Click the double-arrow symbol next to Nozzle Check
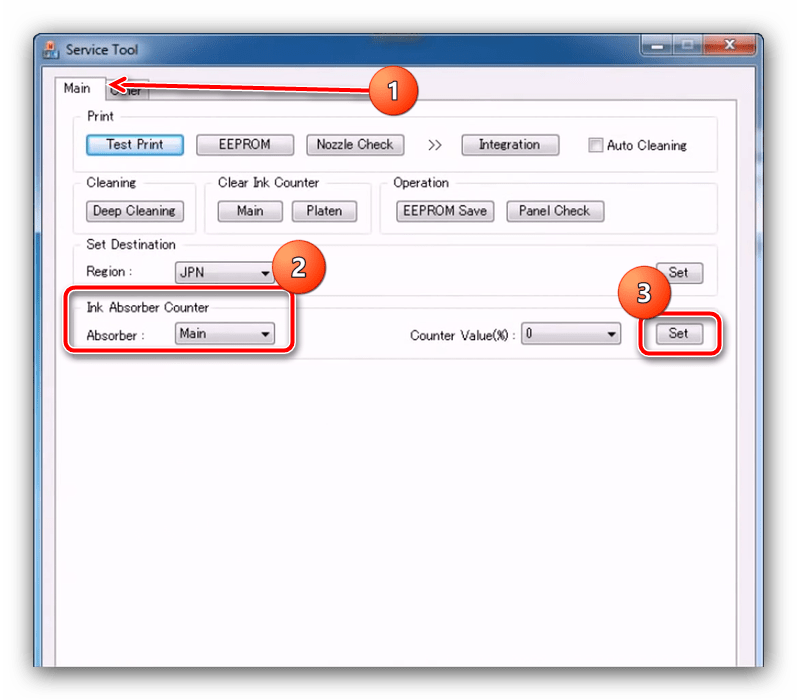Screen dimensions: 797x700 (x=435, y=145)
